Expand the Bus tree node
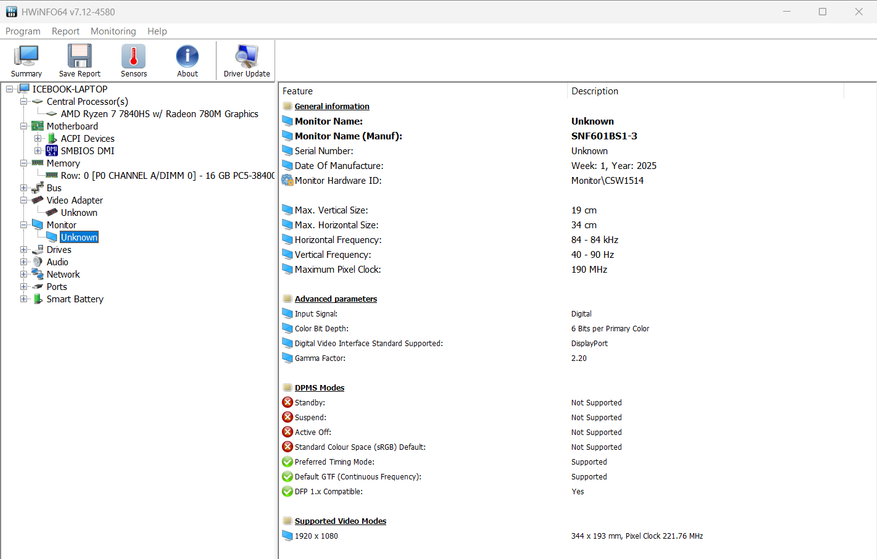Image resolution: width=877 pixels, height=559 pixels. coord(23,187)
